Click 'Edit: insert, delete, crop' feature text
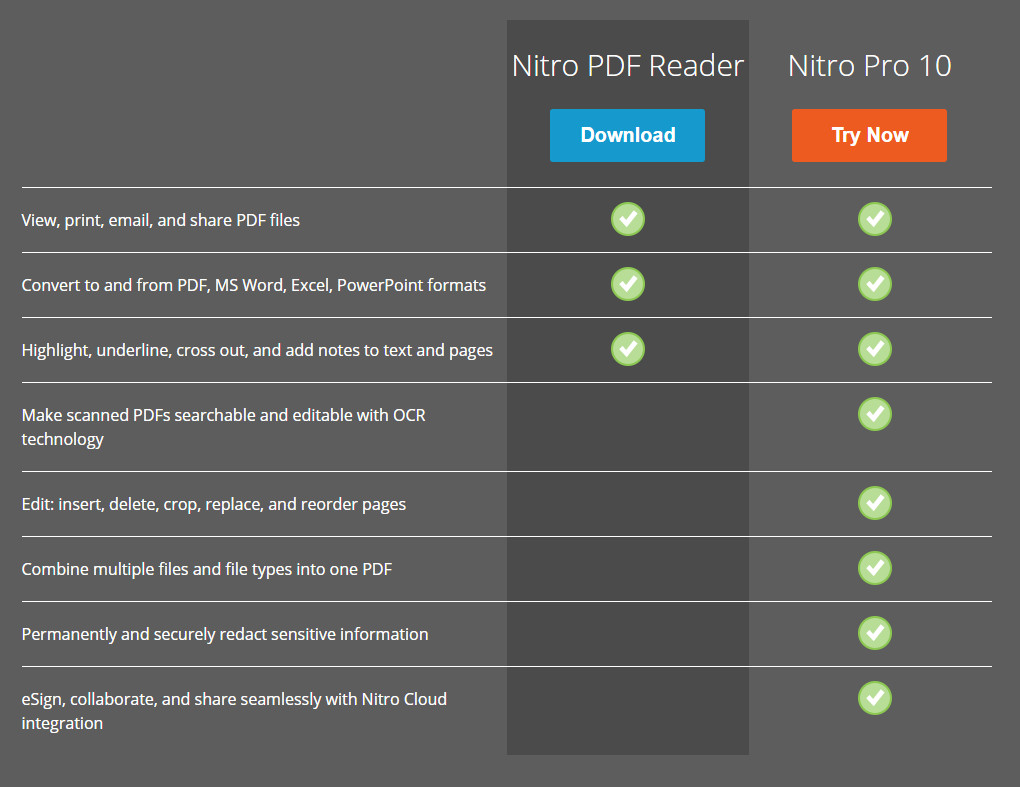1020x787 pixels. click(213, 505)
